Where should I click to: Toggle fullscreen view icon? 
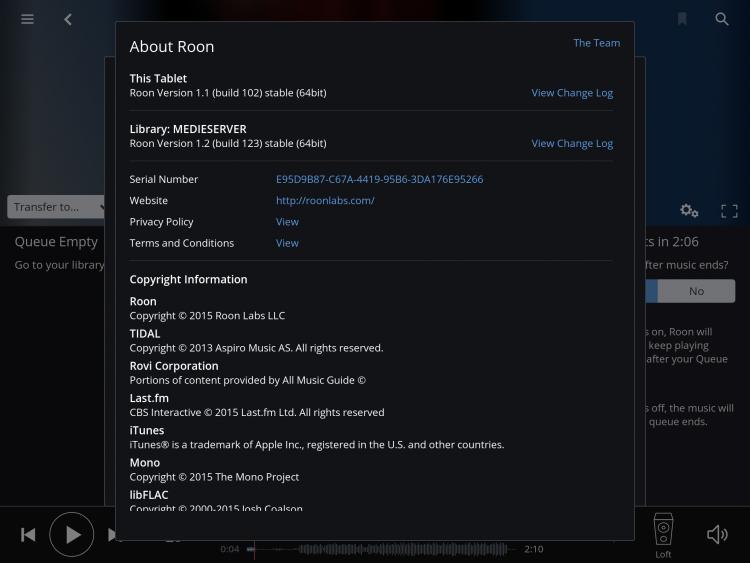[x=729, y=211]
